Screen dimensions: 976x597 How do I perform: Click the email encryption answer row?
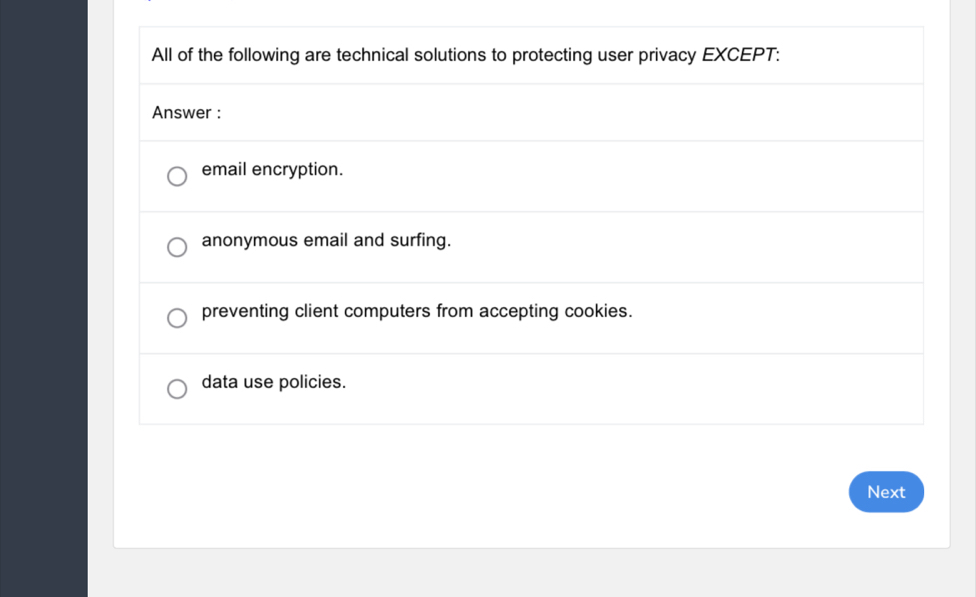point(530,175)
